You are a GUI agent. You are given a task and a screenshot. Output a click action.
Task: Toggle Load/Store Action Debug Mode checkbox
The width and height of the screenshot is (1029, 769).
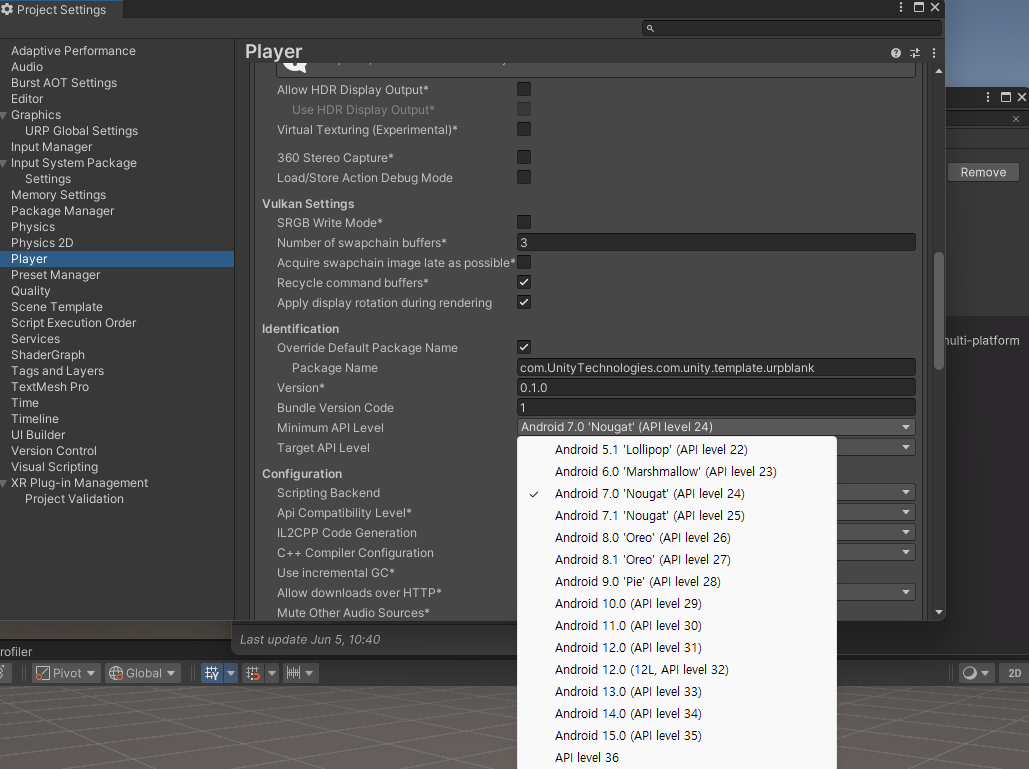click(524, 177)
